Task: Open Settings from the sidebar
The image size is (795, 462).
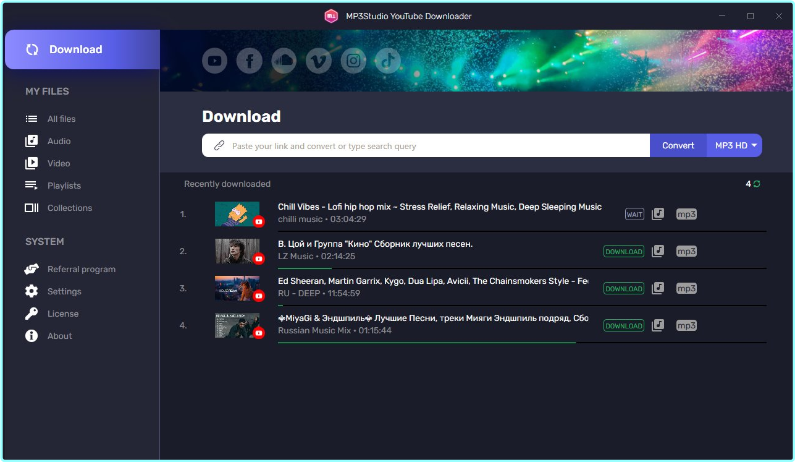Action: pos(64,292)
